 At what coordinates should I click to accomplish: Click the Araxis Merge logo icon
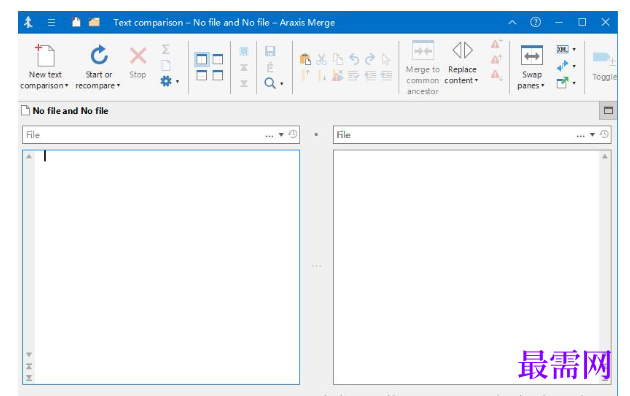tap(28, 22)
